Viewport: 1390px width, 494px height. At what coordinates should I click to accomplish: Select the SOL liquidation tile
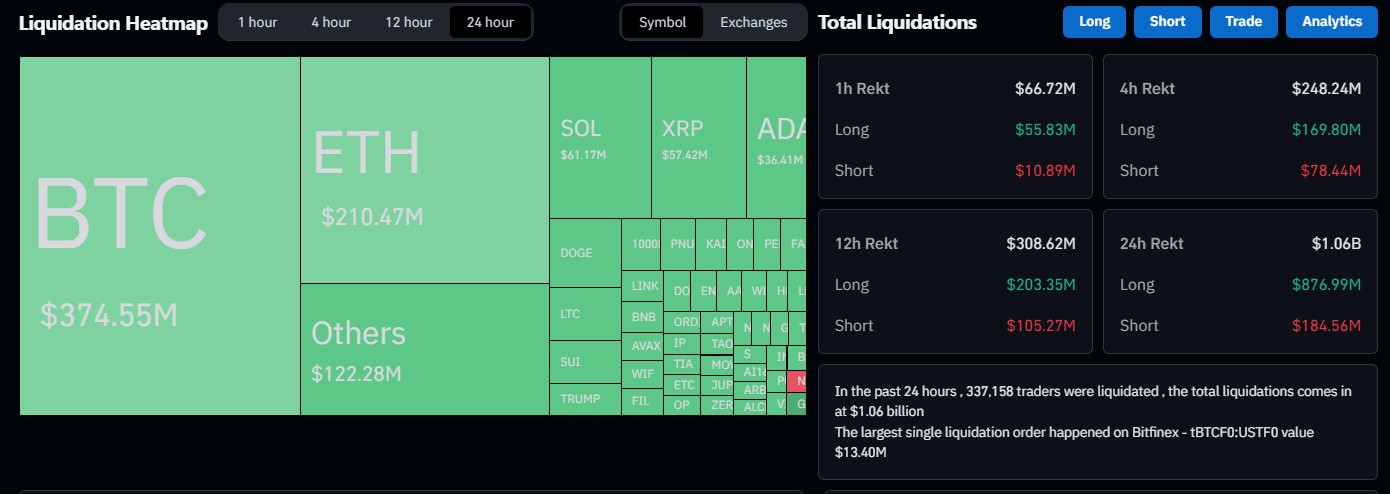(600, 137)
